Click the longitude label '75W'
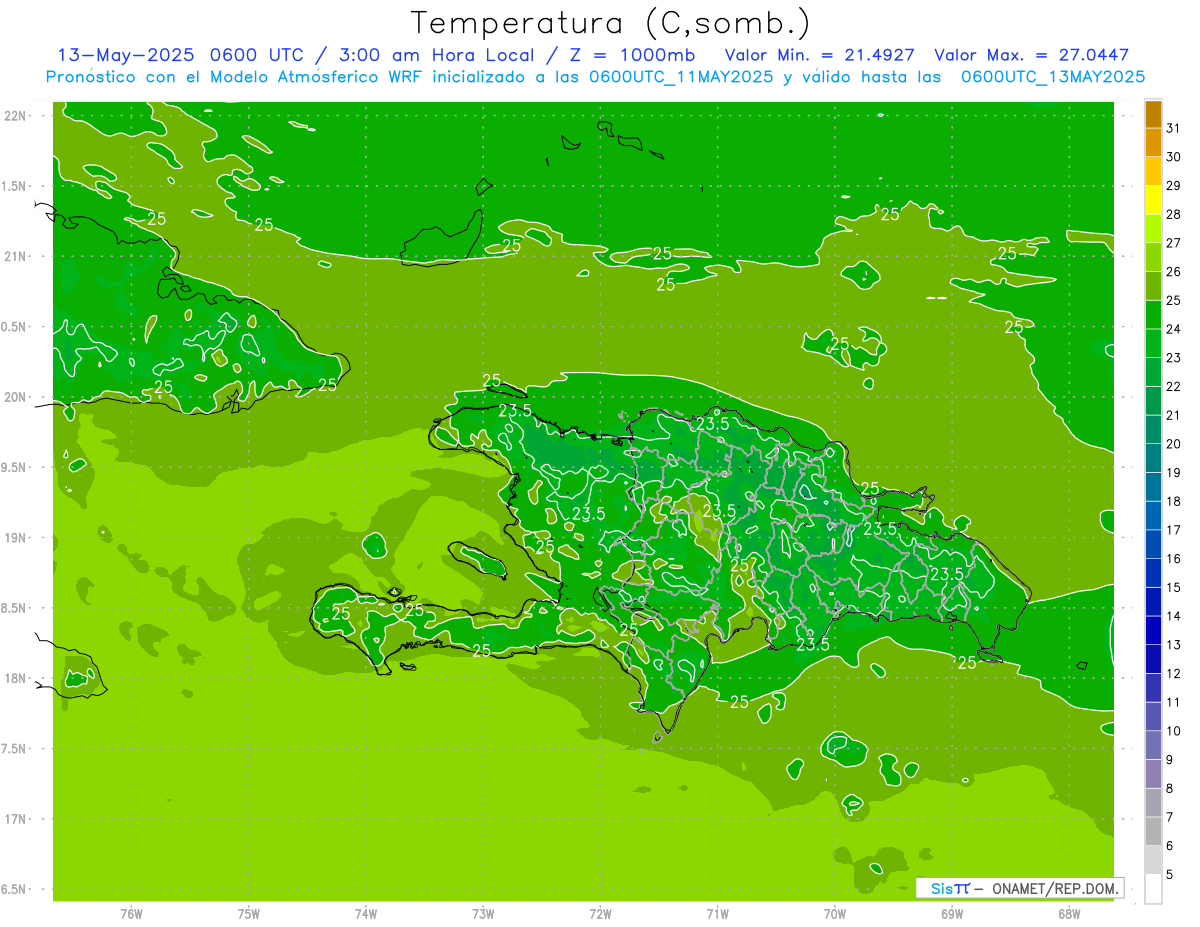Image resolution: width=1200 pixels, height=927 pixels. point(249,914)
